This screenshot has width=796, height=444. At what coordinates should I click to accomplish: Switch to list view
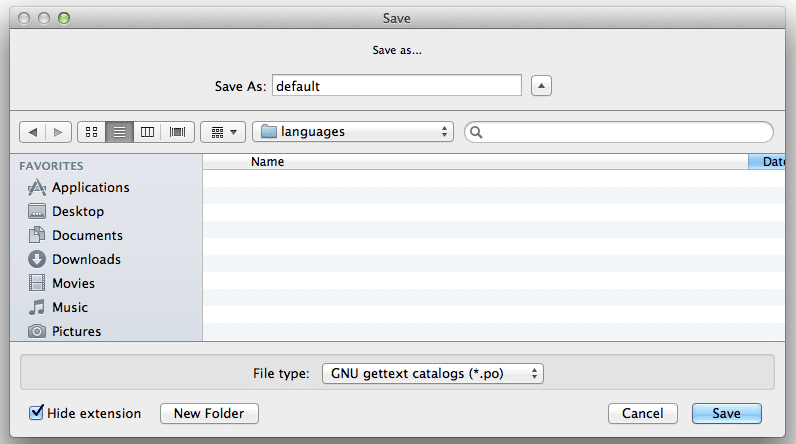(x=119, y=132)
